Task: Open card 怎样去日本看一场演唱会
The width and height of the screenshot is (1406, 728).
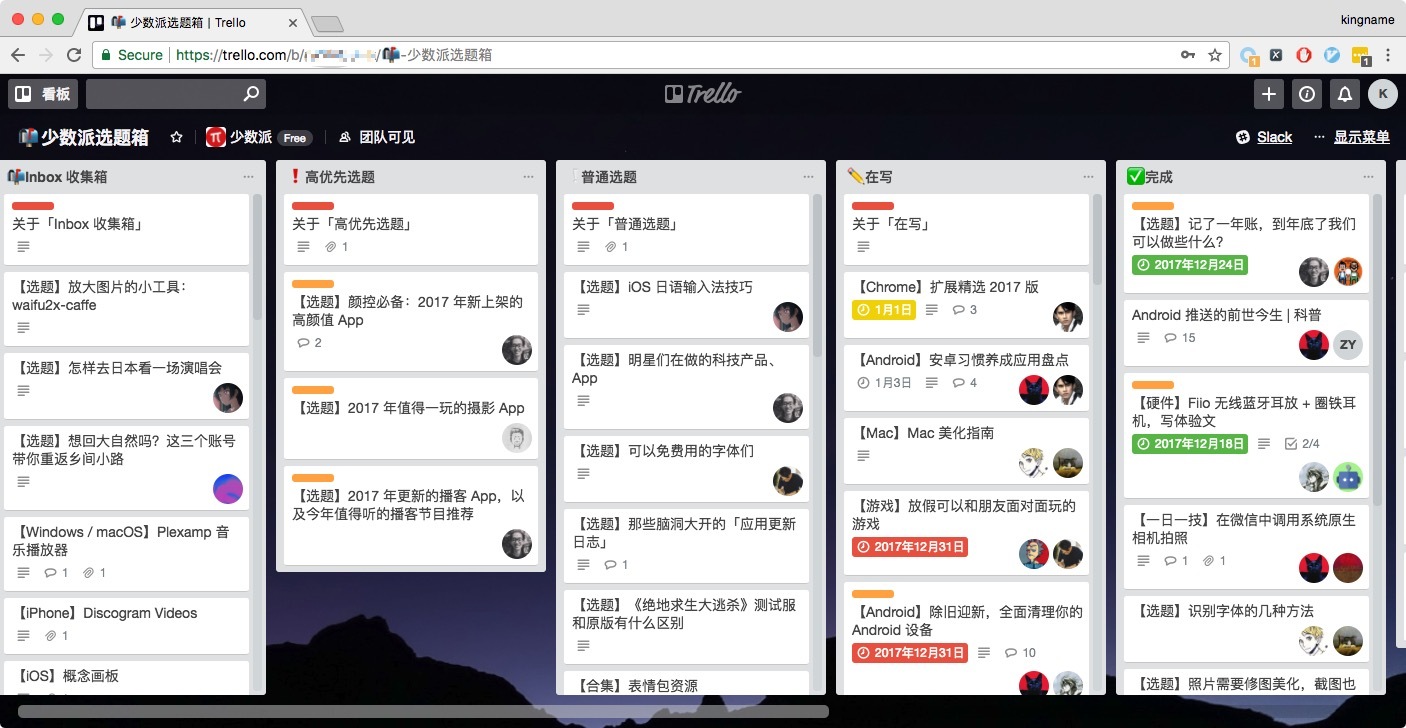Action: pos(126,384)
